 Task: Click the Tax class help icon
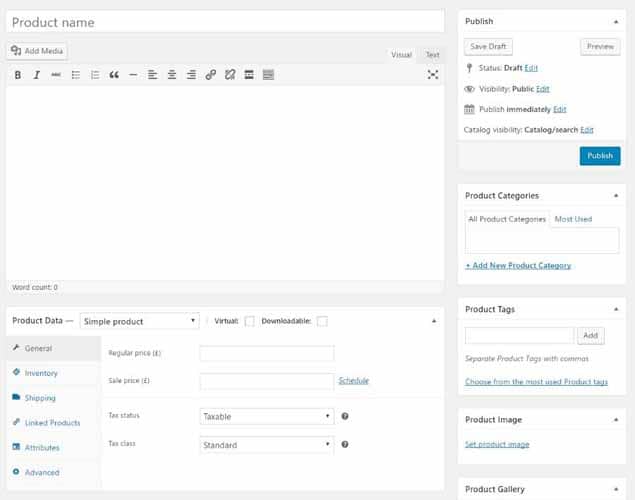(345, 445)
